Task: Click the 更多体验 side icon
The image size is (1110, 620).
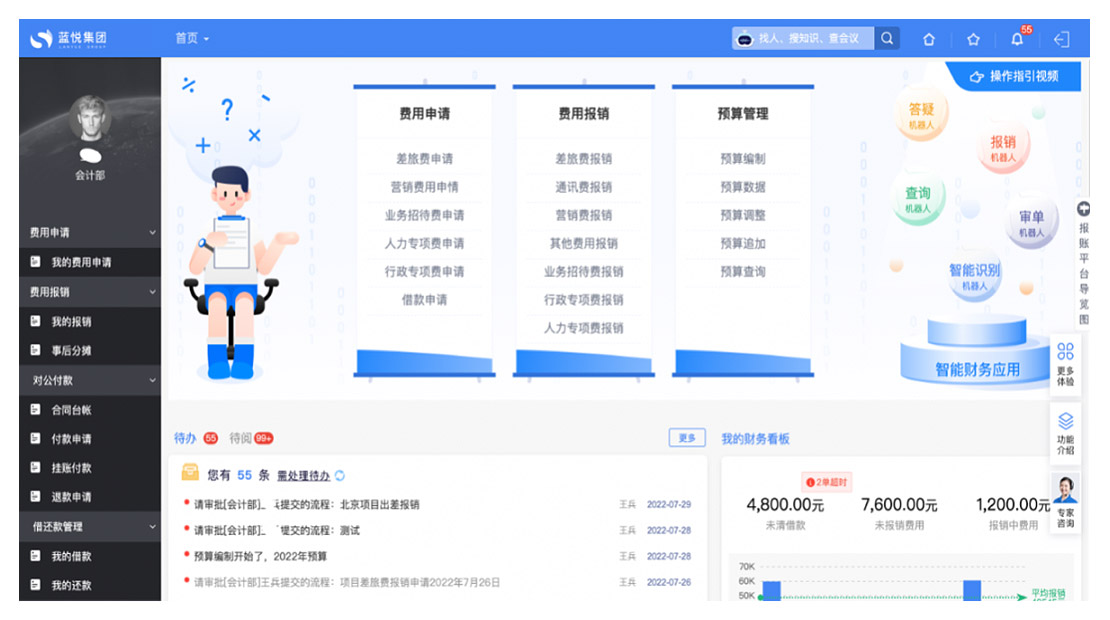Action: [x=1065, y=362]
